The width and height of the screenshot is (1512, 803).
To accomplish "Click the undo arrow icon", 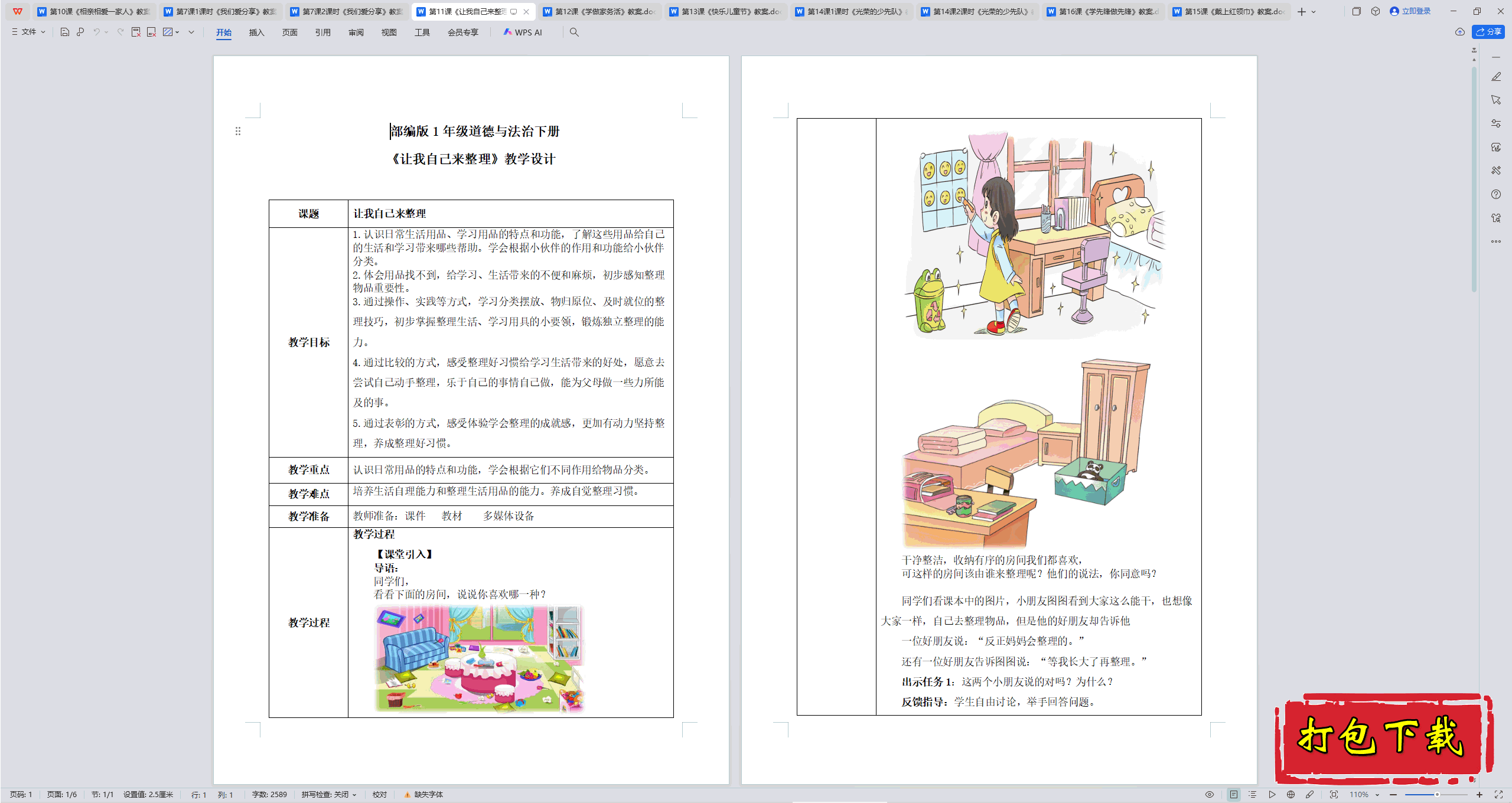I will point(96,32).
